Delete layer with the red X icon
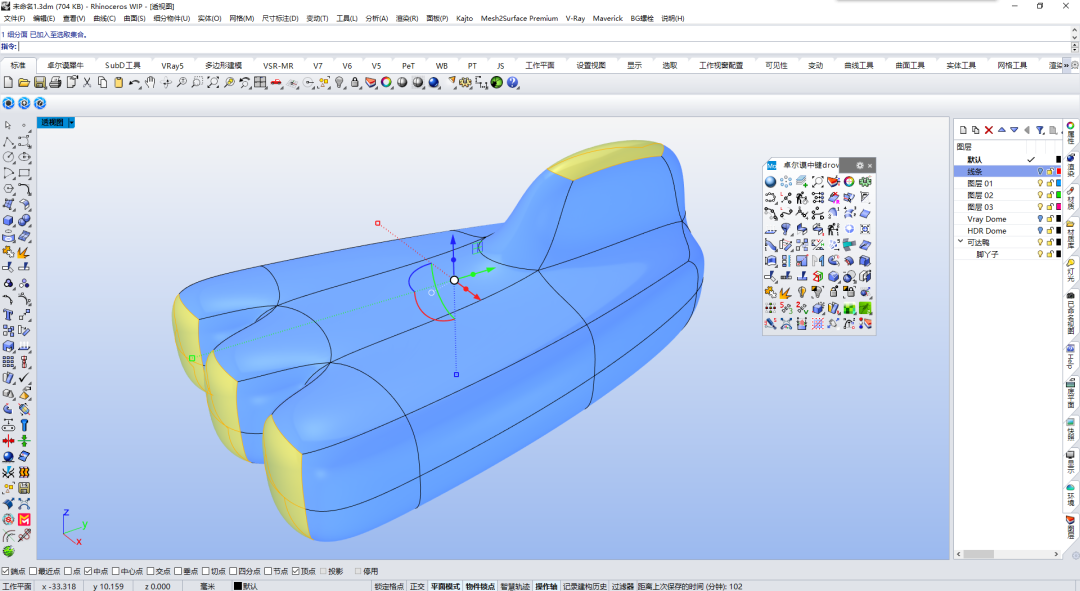1080x591 pixels. point(989,130)
